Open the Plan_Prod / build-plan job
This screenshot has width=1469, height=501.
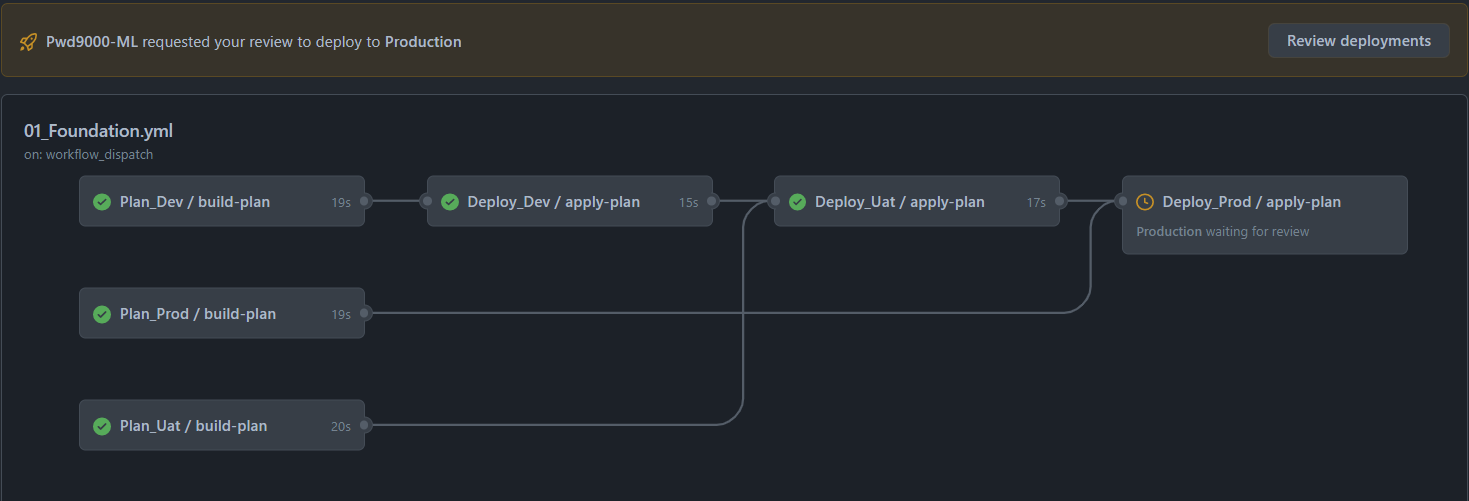point(222,313)
